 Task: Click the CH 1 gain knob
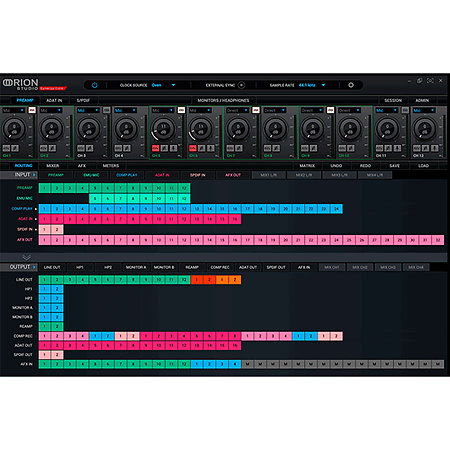point(14,129)
